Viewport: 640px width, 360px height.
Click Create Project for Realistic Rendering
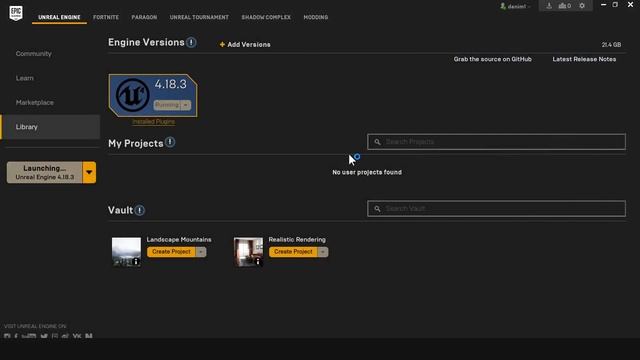(x=293, y=252)
